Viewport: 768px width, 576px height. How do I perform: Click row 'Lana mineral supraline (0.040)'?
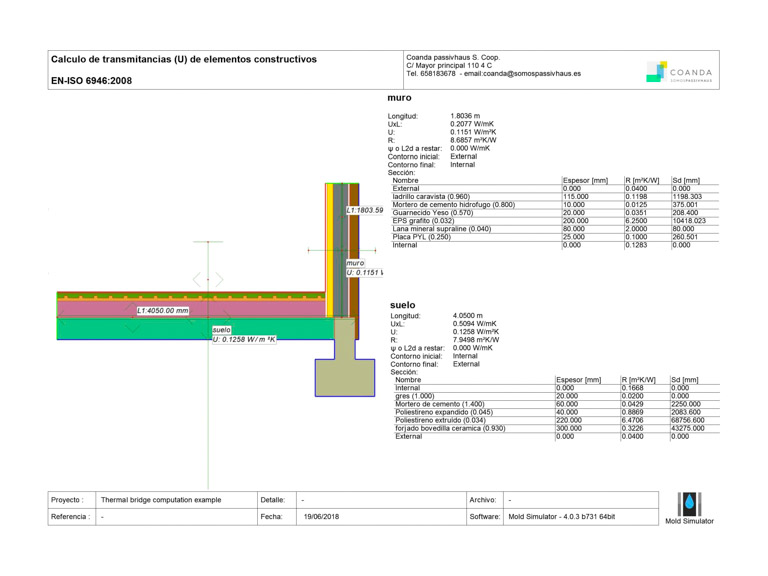click(x=554, y=229)
